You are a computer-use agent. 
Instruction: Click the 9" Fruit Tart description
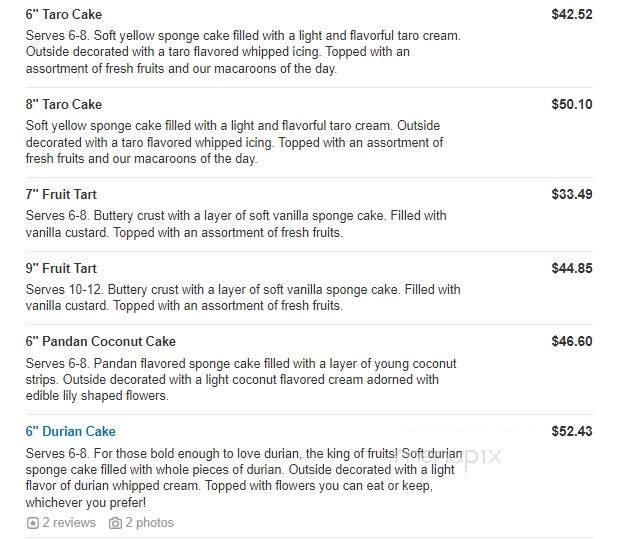[240, 297]
